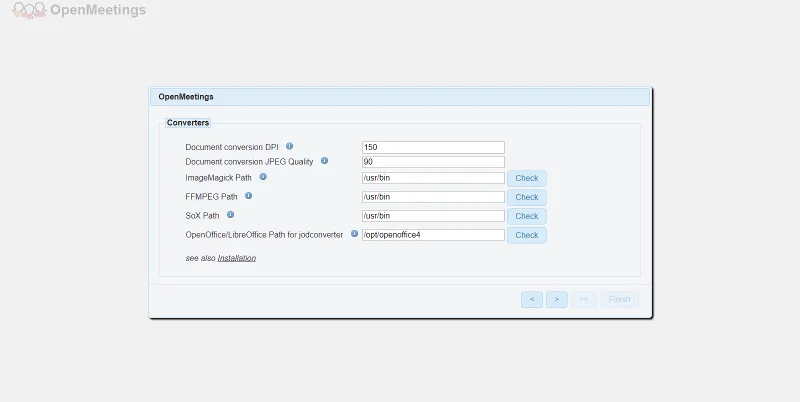Click the FFMPEG Path info icon
This screenshot has width=800, height=402.
coord(248,196)
